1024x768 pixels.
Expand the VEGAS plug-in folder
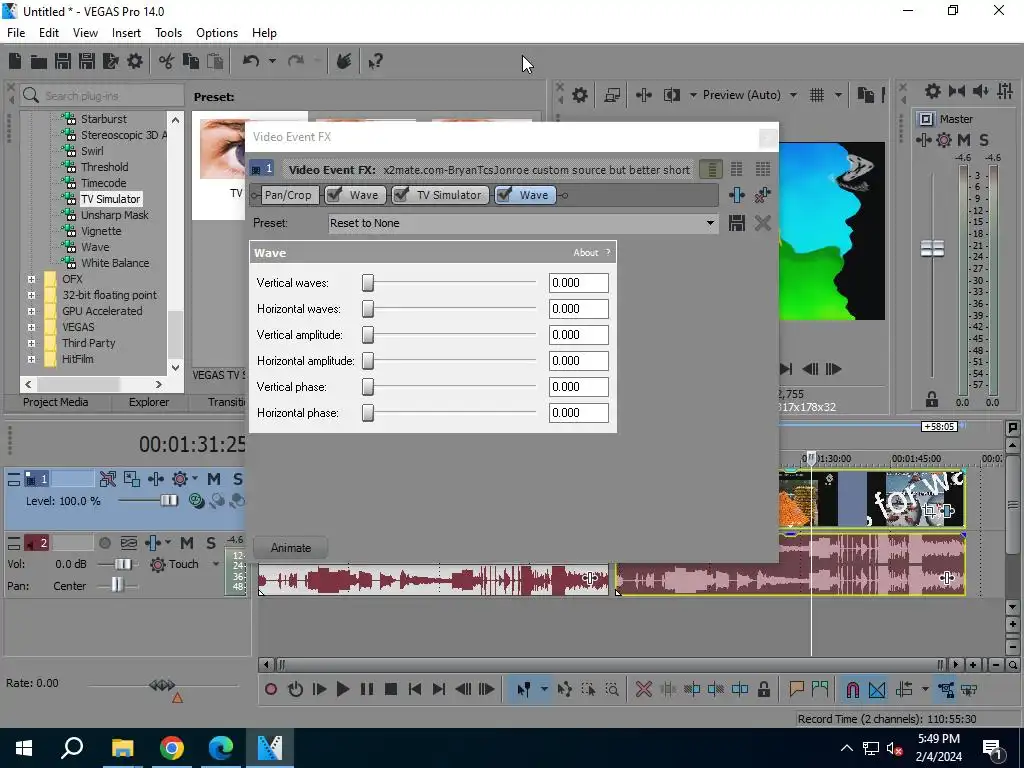pos(31,327)
